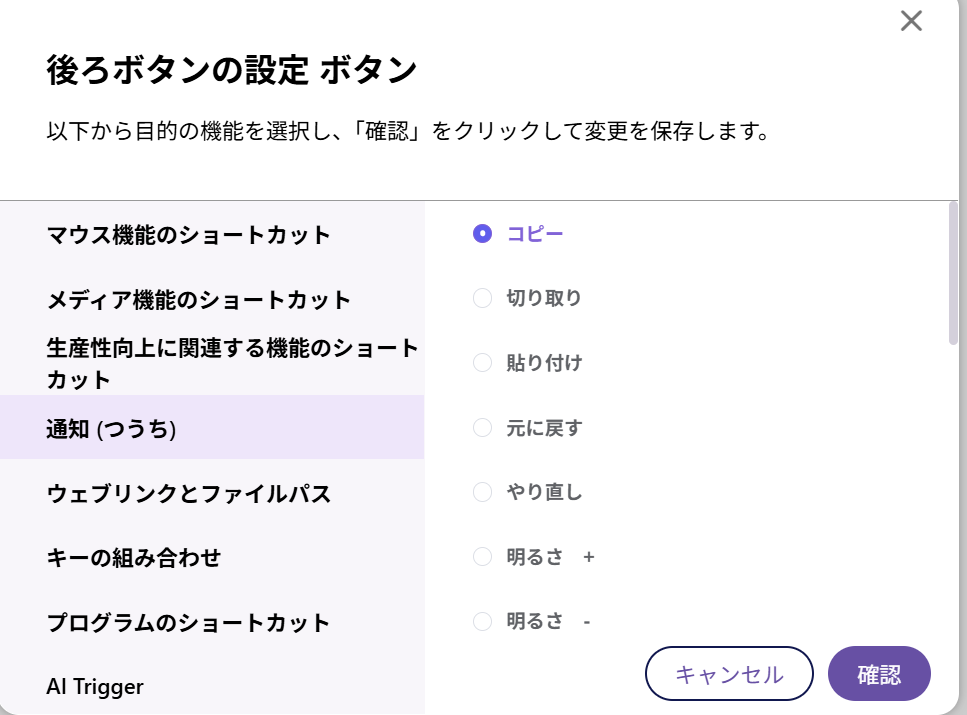Enable the 元に戻す function

tap(483, 428)
